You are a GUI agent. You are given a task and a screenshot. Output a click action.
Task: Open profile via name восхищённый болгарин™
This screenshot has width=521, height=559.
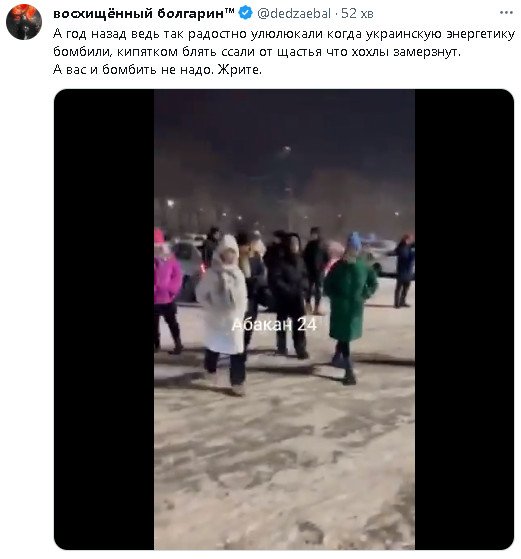tap(144, 14)
